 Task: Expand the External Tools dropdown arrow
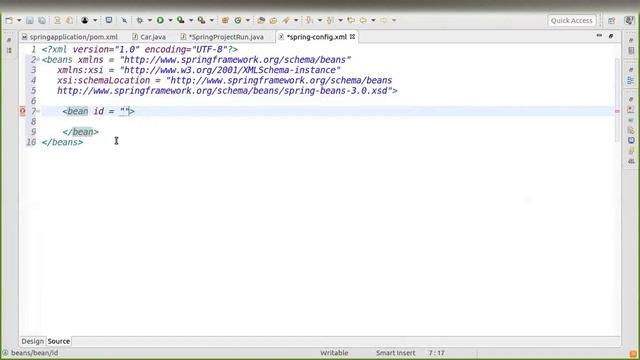211,20
